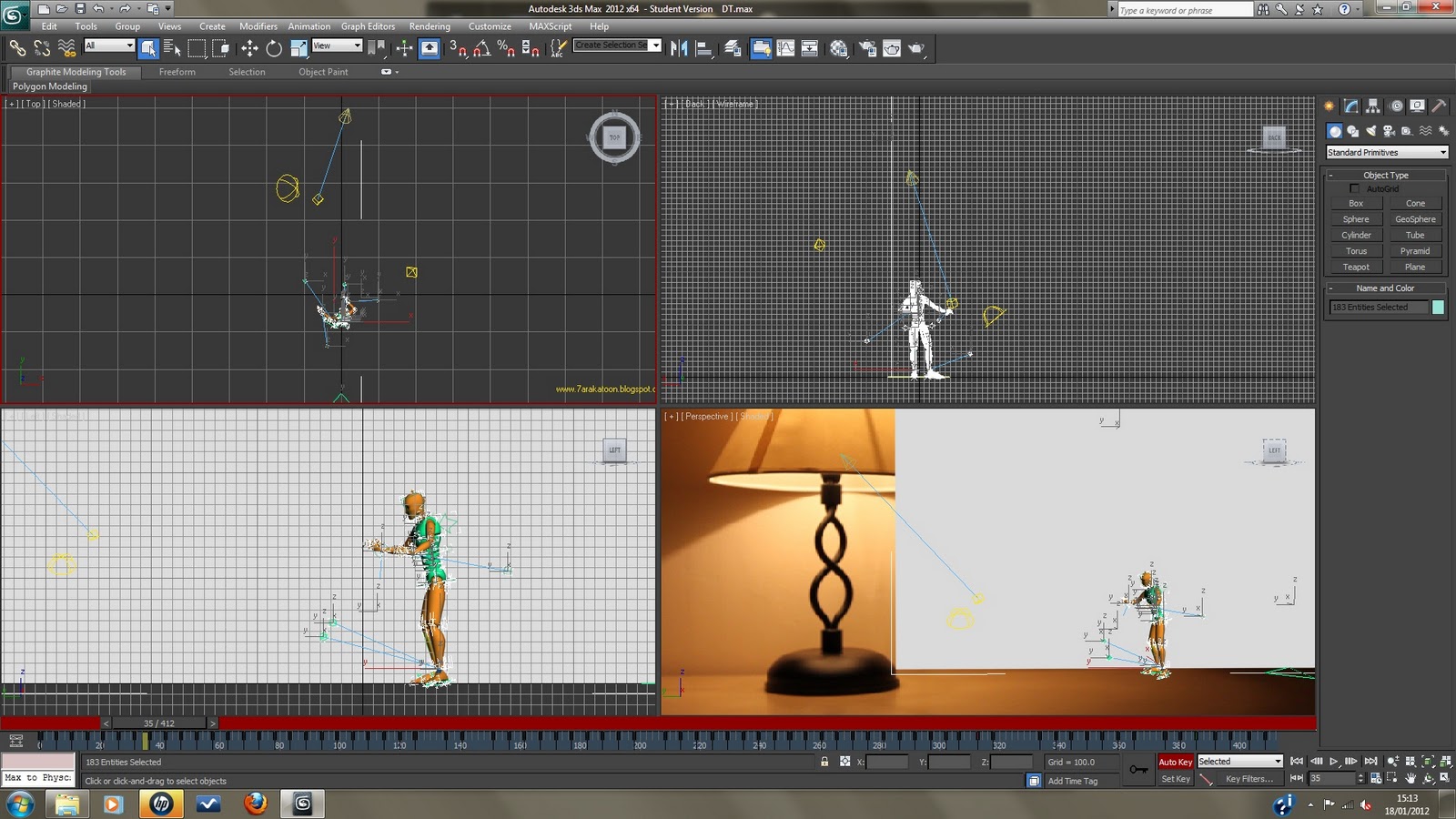Image resolution: width=1456 pixels, height=819 pixels.
Task: Toggle Angle Snap on the main toolbar
Action: pyautogui.click(x=480, y=49)
